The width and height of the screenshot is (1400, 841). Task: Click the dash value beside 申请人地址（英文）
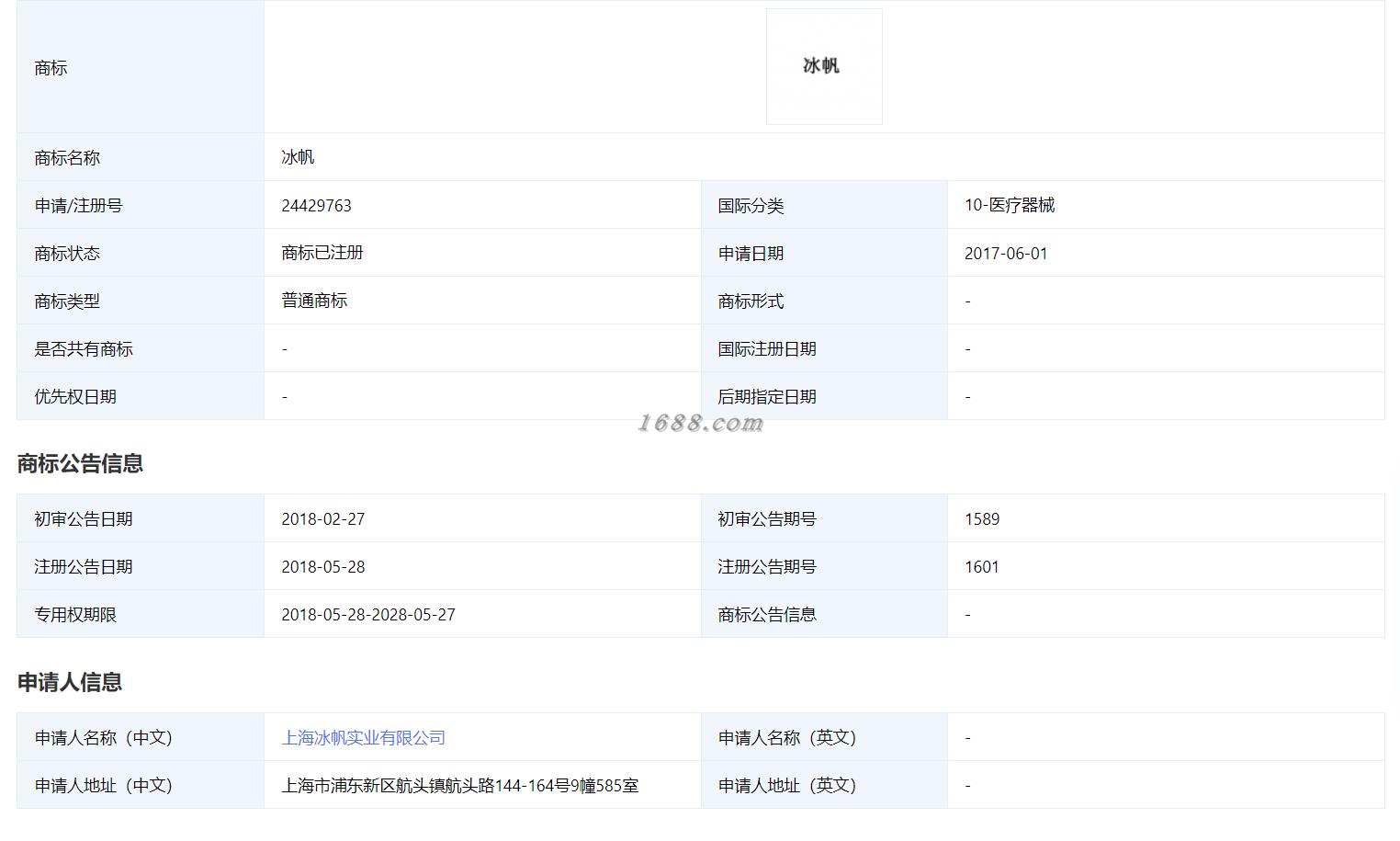click(967, 786)
